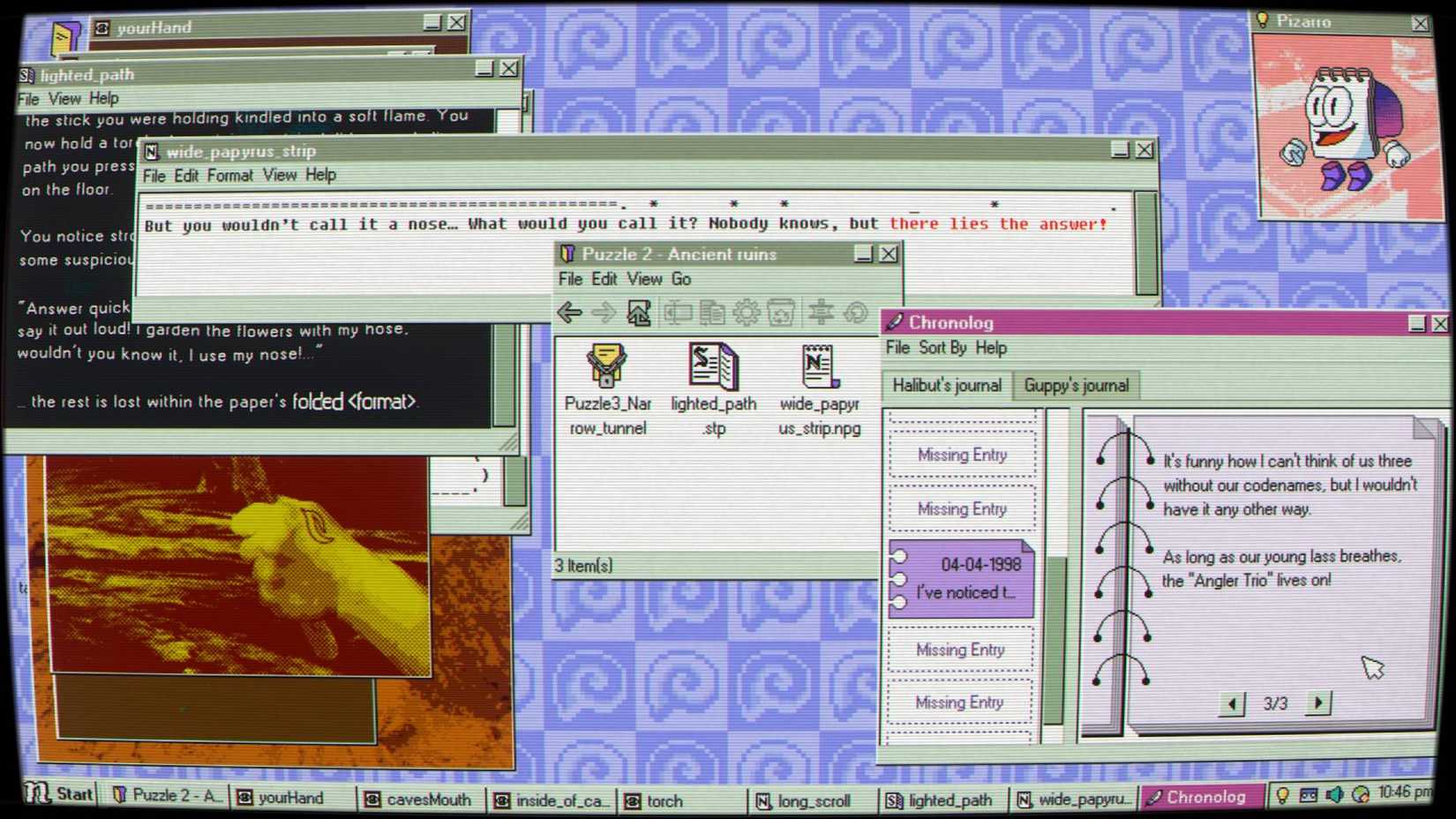Open the File menu in Chronolog

(897, 348)
